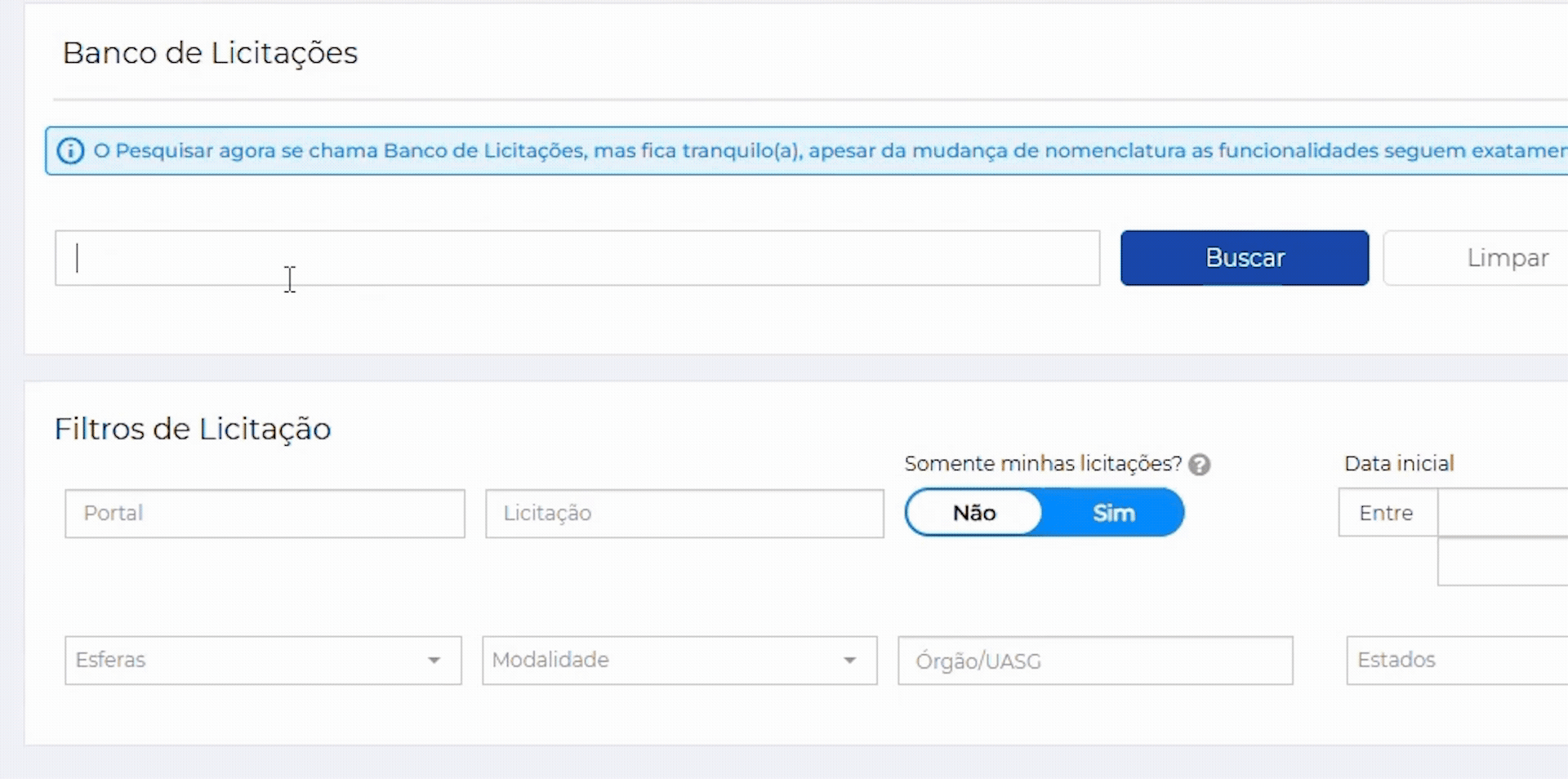The height and width of the screenshot is (779, 1568).
Task: Switch the toggle to Não
Action: 973,513
